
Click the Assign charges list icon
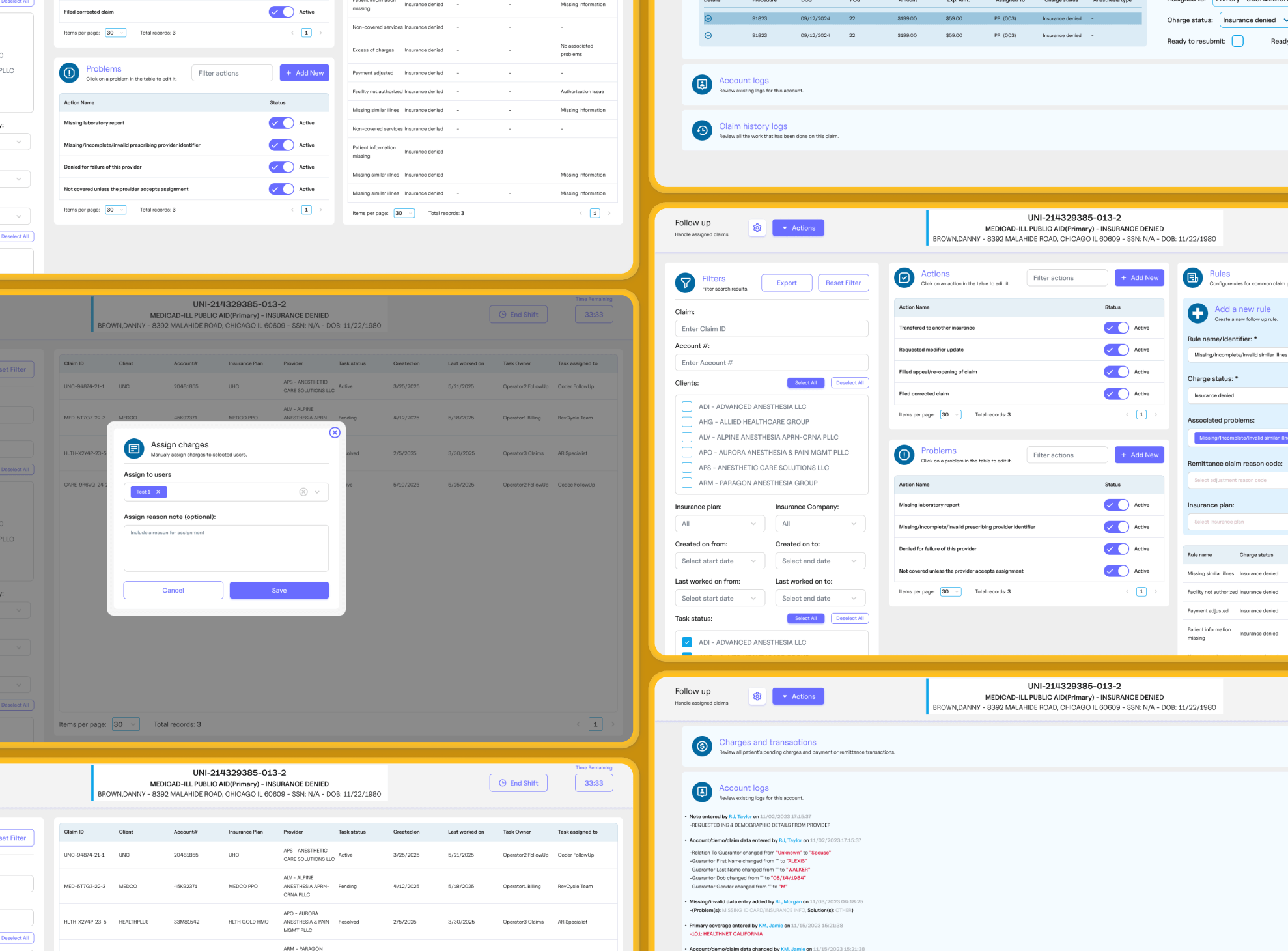[x=134, y=449]
